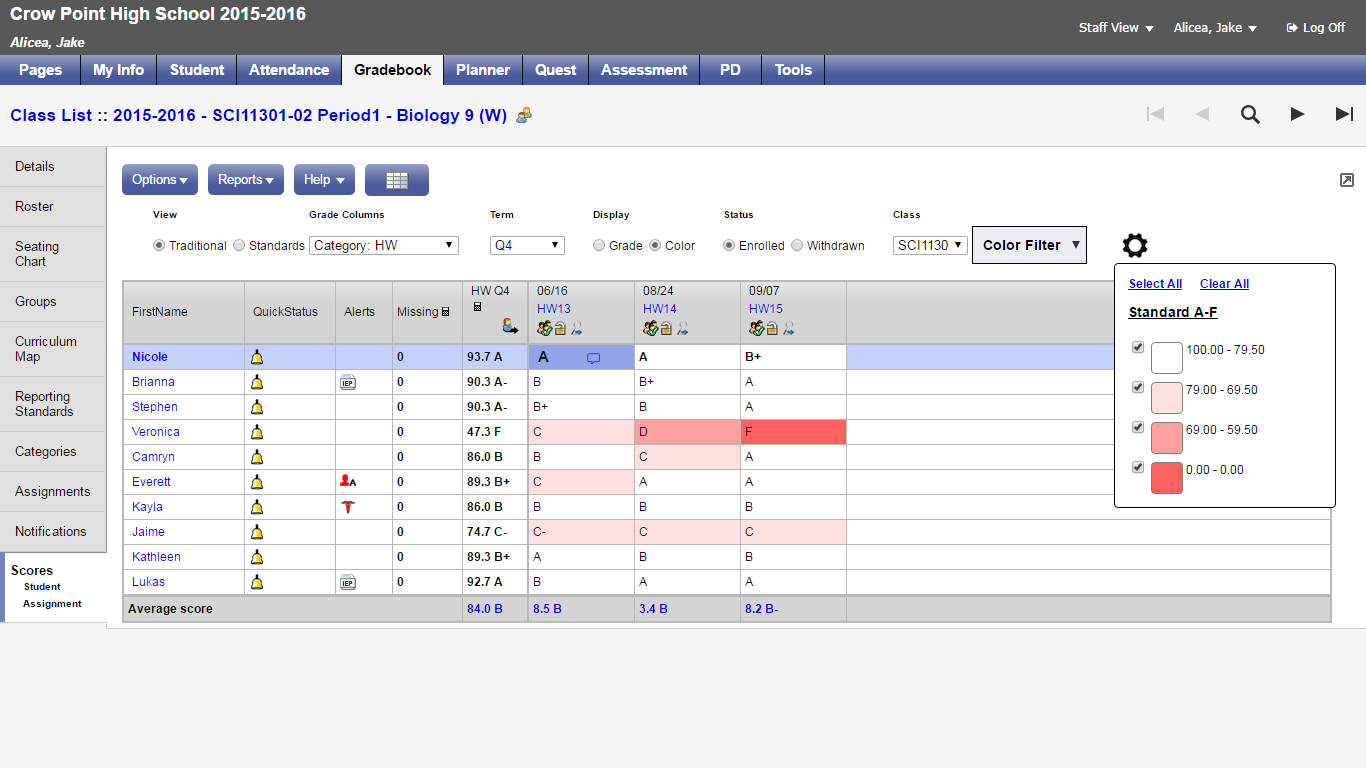
Task: Select the Grade display radio button
Action: click(x=599, y=245)
